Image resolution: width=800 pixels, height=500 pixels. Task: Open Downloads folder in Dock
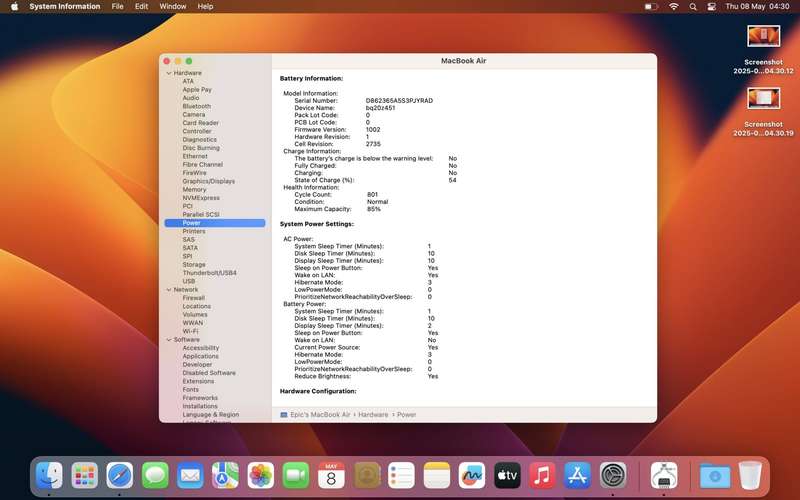(x=715, y=476)
